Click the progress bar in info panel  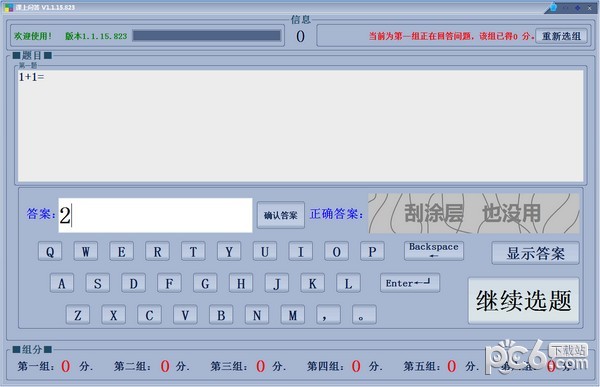[x=207, y=36]
